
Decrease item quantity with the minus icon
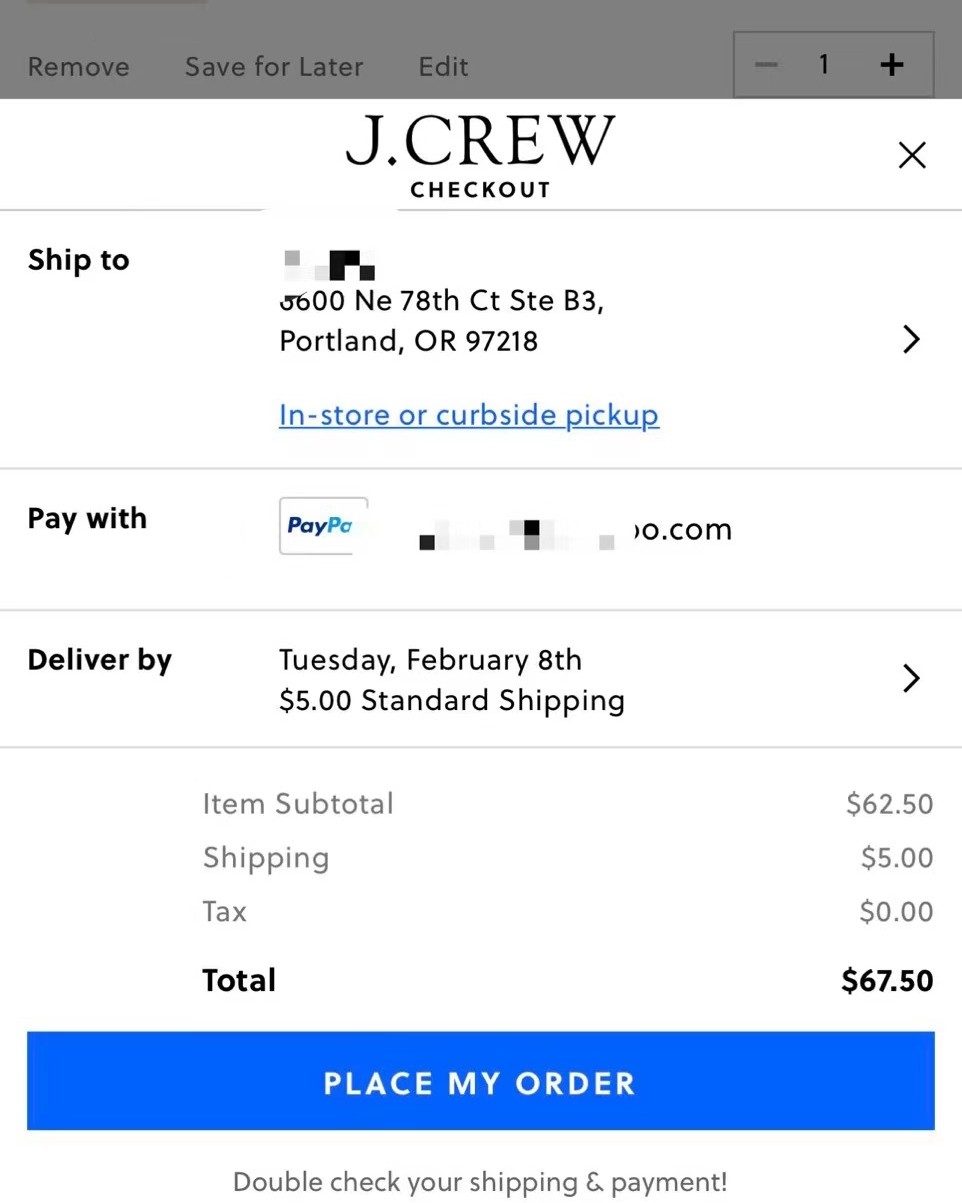[x=765, y=64]
